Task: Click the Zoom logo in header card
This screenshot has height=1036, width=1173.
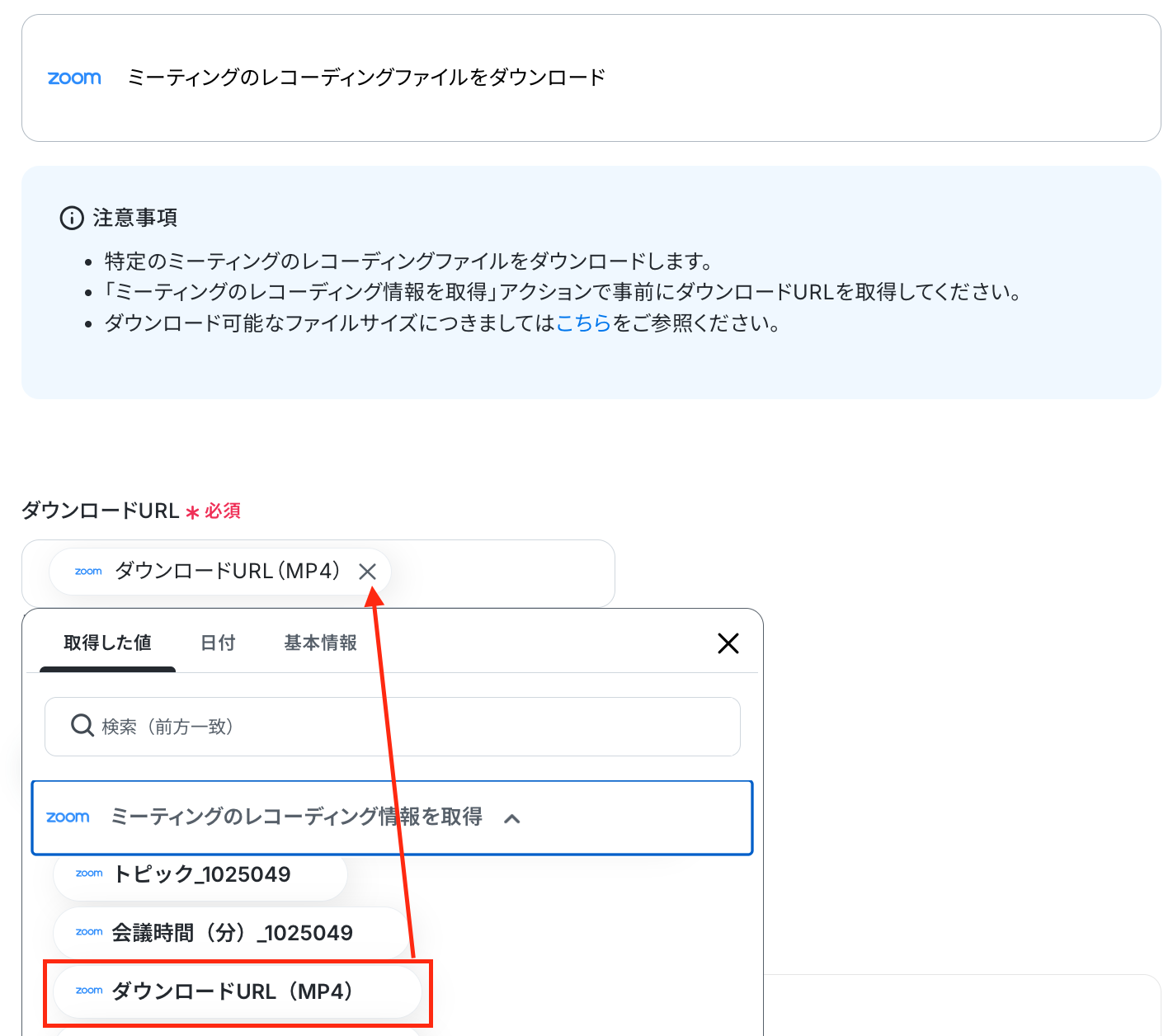Action: (74, 78)
